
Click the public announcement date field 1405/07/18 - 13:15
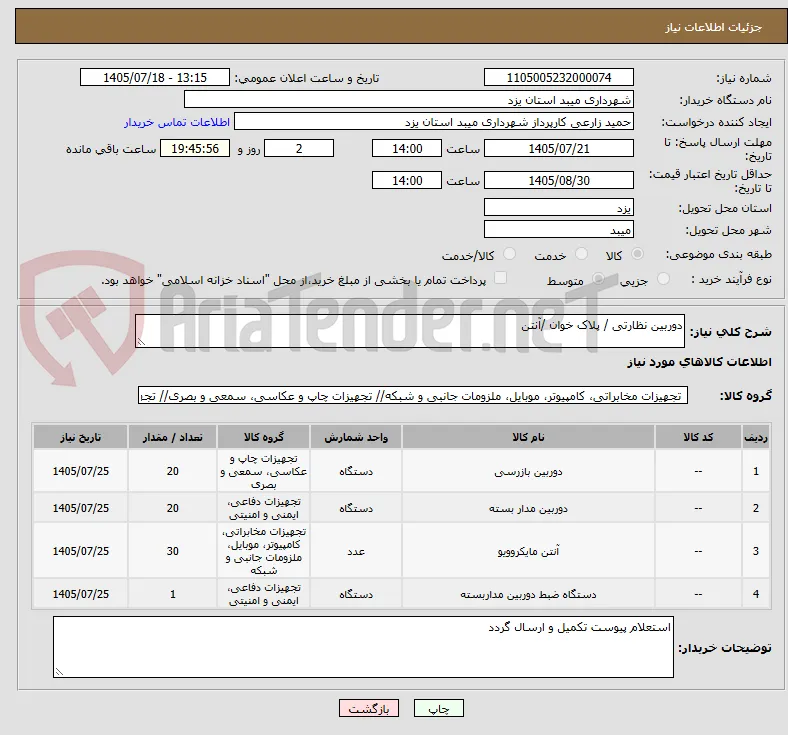tap(155, 77)
